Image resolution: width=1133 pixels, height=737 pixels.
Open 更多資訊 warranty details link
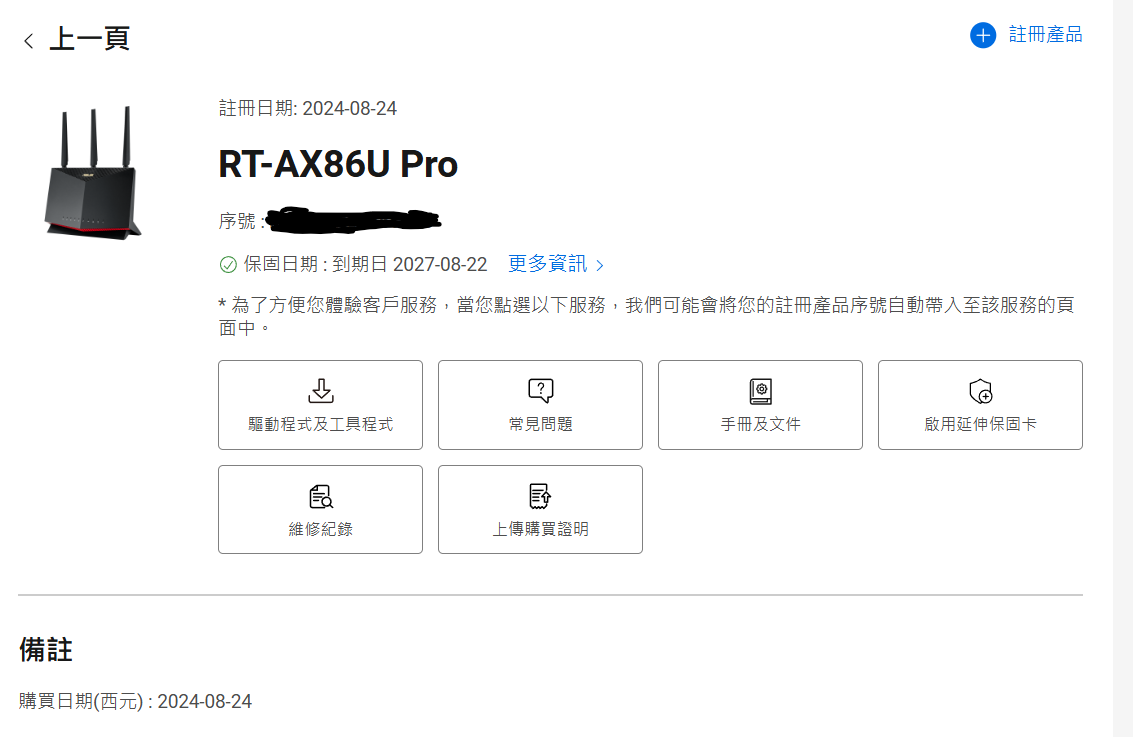click(548, 264)
